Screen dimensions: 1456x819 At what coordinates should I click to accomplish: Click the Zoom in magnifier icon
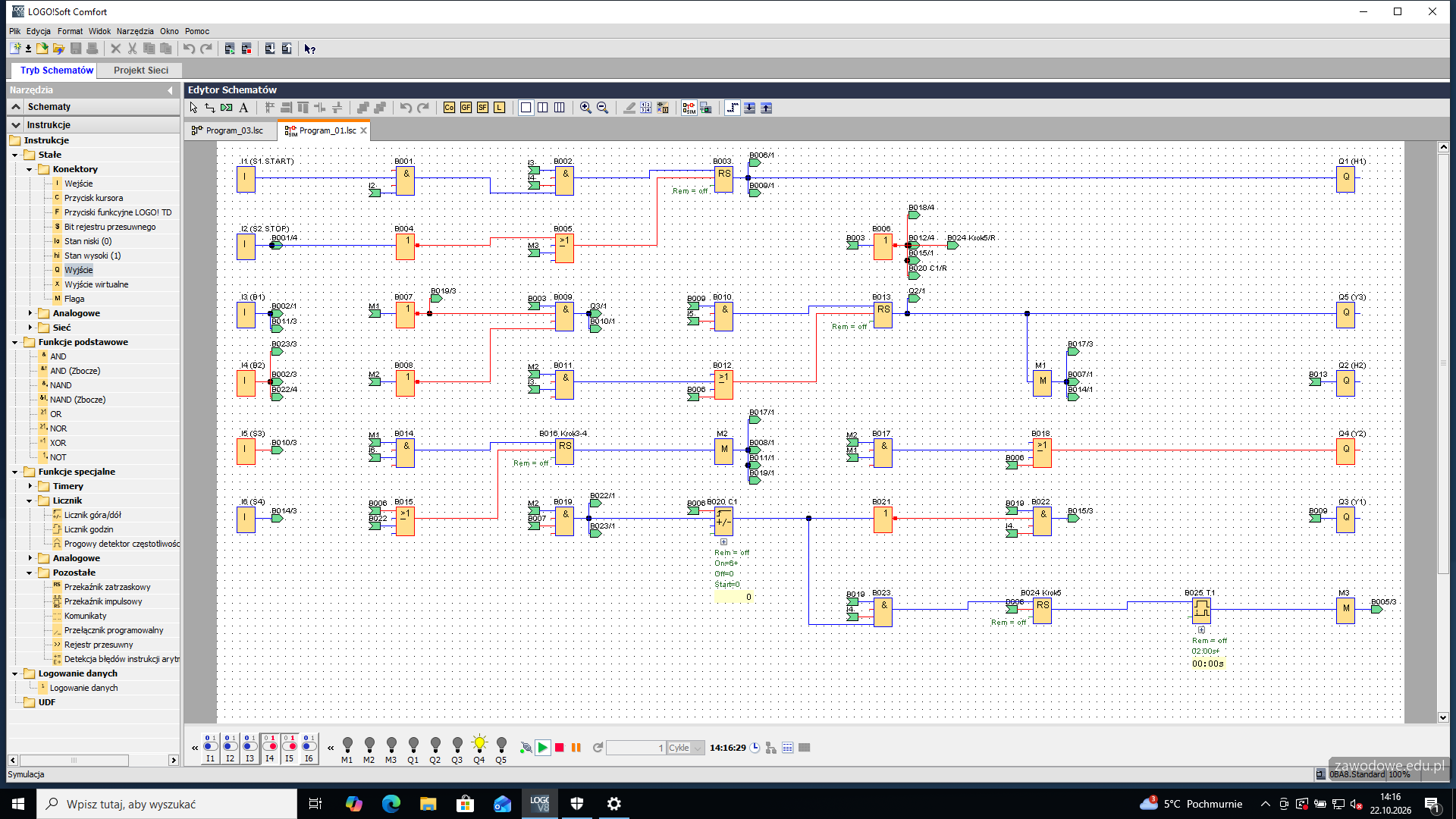click(585, 108)
